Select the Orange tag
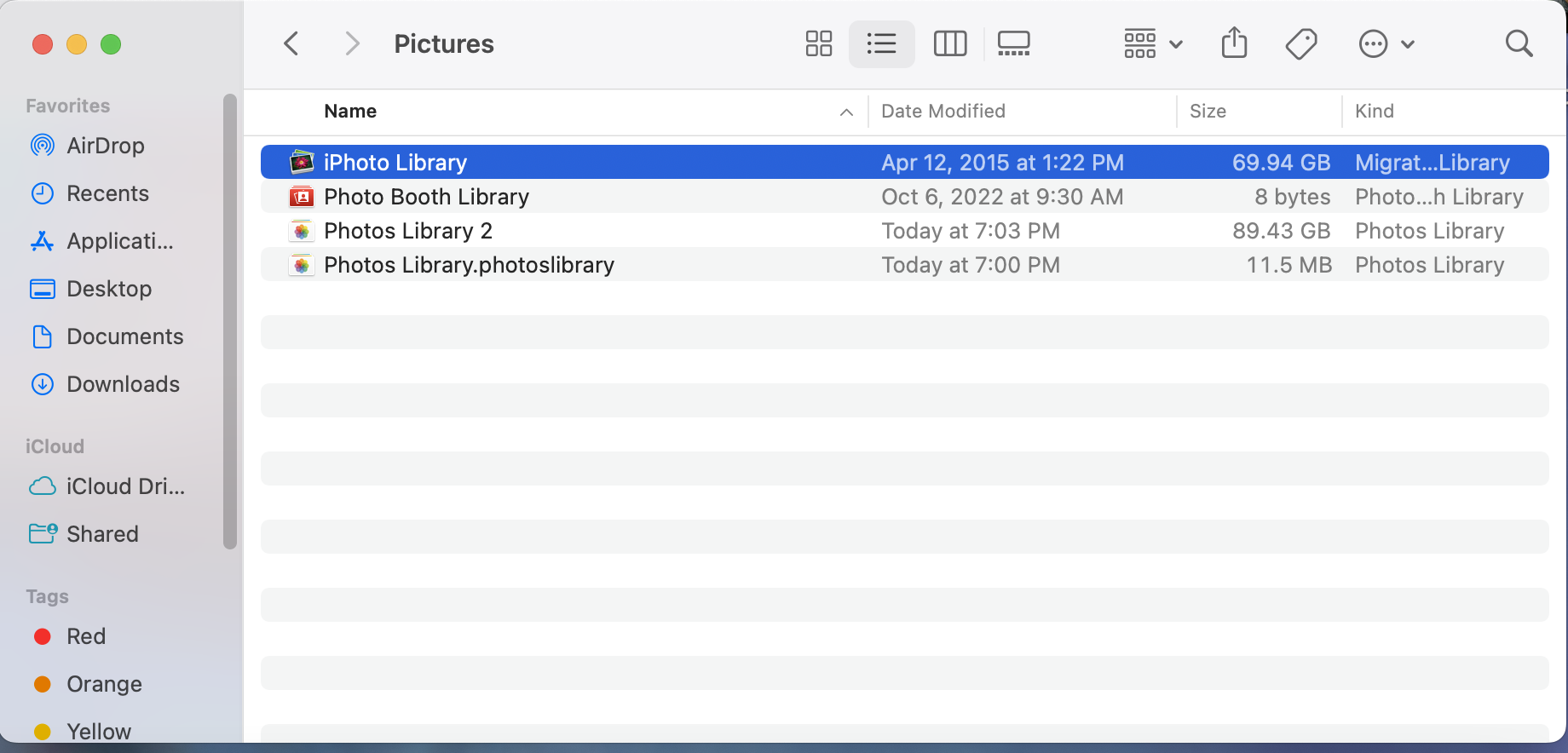Image resolution: width=1568 pixels, height=753 pixels. 104,684
